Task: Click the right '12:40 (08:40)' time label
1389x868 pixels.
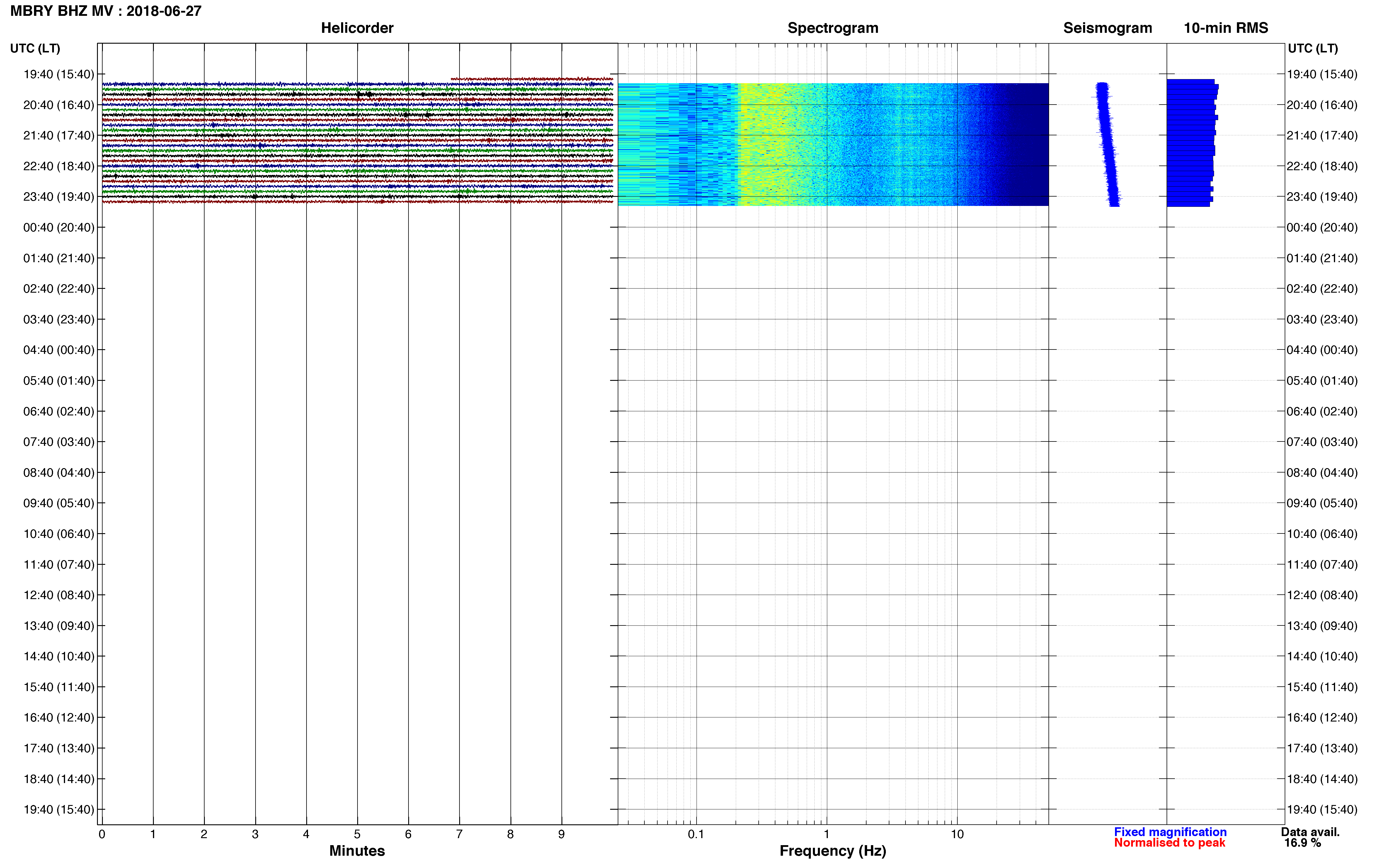Action: click(1322, 595)
